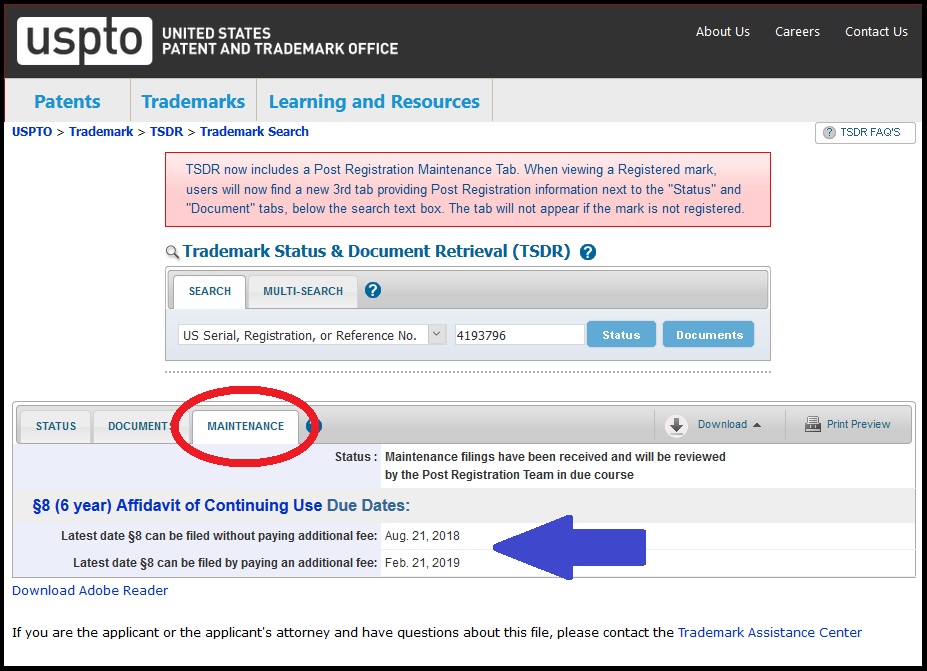Click the magnifying glass search icon
This screenshot has height=671, width=927.
click(172, 252)
